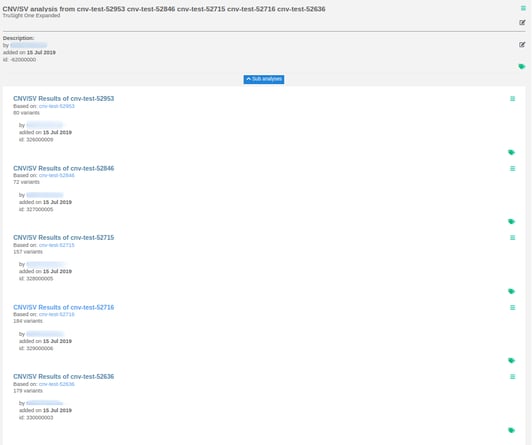The image size is (532, 445).
Task: Follow the cnv-test-52846 based-on sample link
Action: coord(57,175)
